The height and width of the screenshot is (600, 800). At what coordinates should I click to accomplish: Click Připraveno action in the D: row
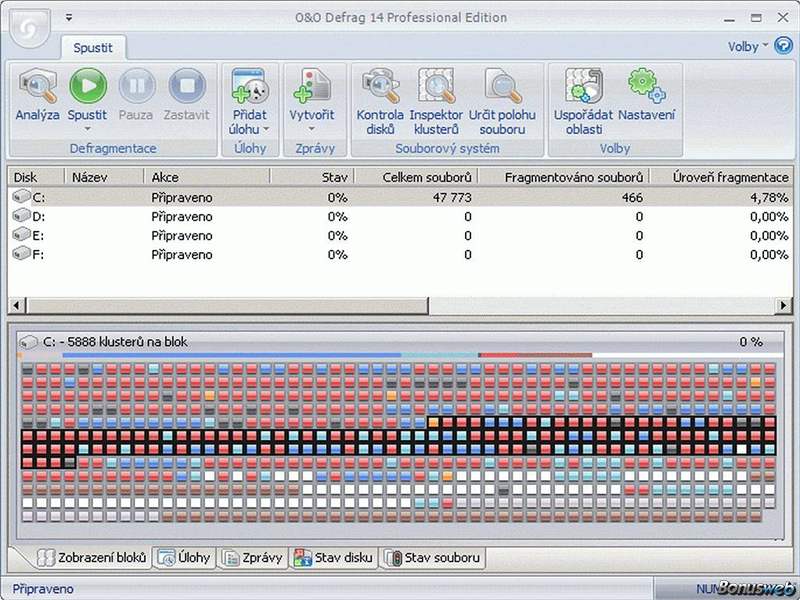point(182,216)
